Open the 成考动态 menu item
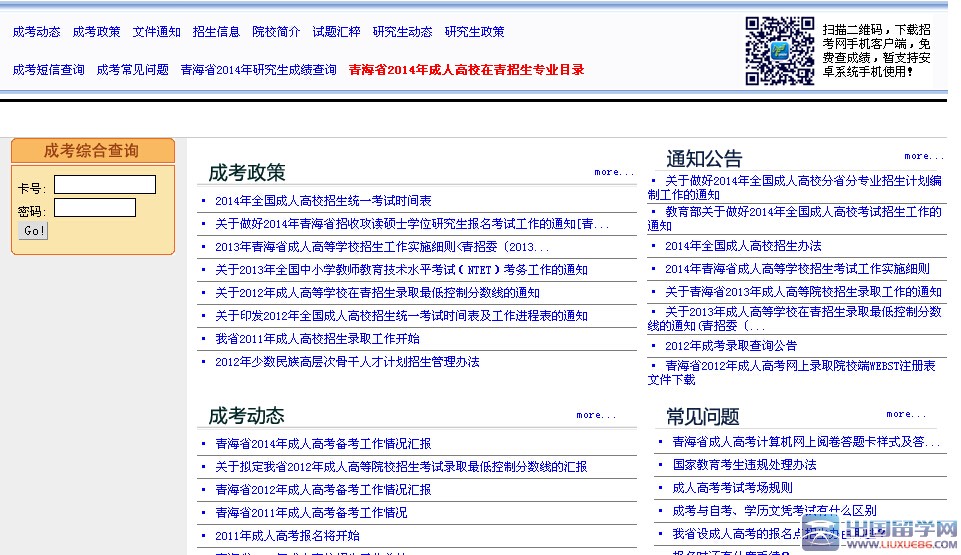Image resolution: width=961 pixels, height=555 pixels. click(36, 32)
